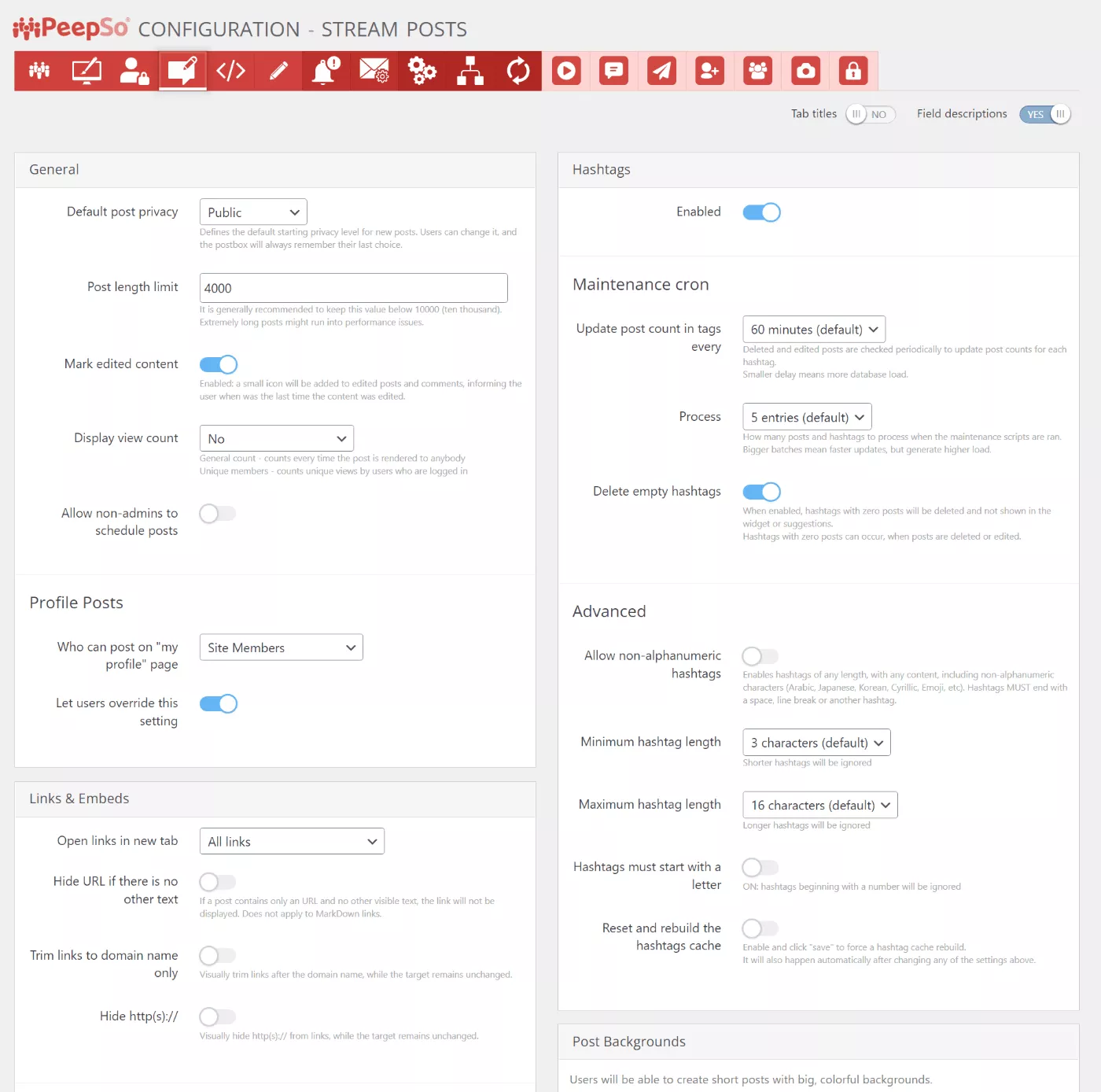
Task: Select the Stream Posts speech-pen icon
Action: tap(182, 71)
